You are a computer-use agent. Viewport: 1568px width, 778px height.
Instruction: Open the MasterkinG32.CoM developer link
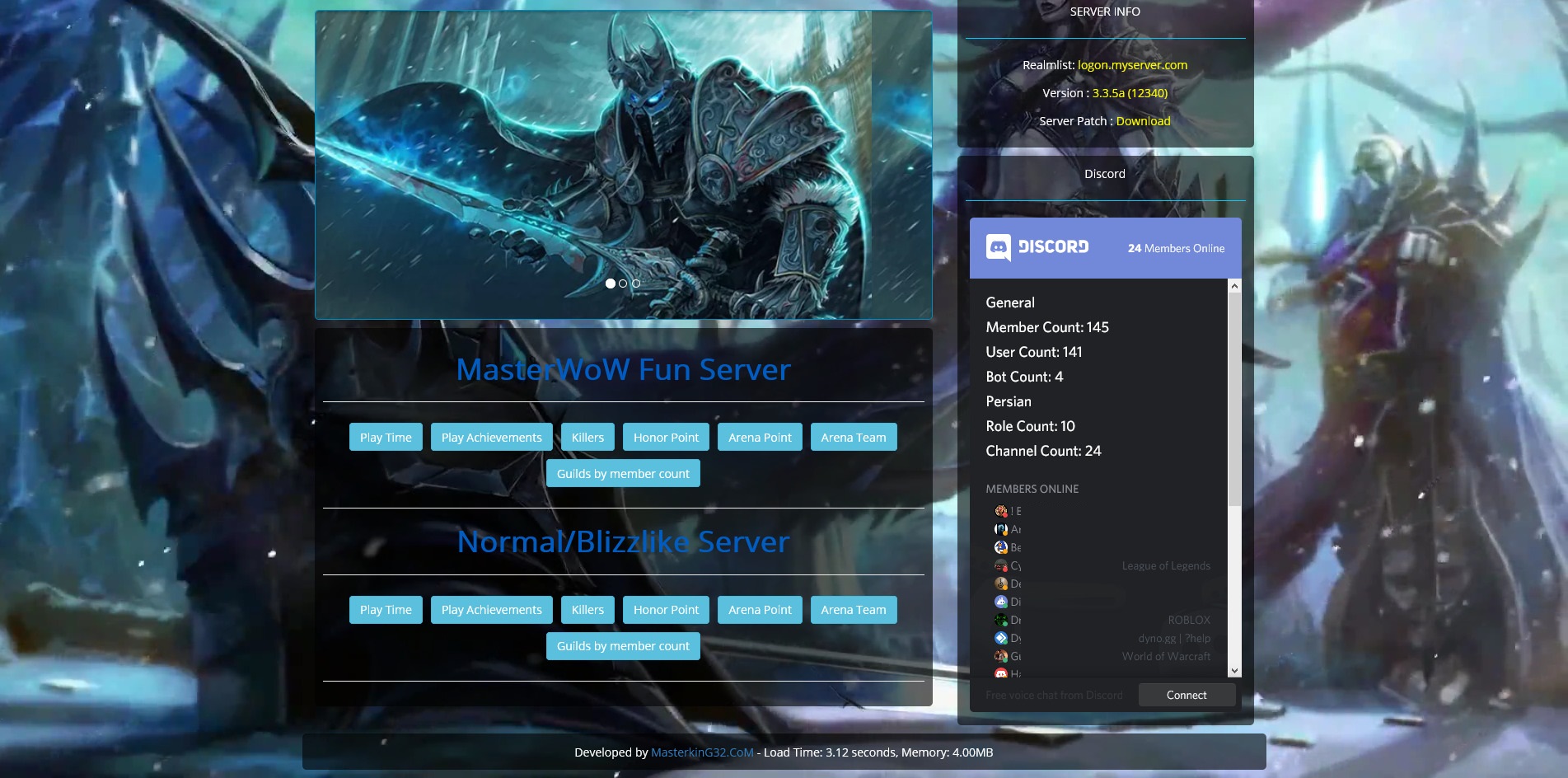click(x=702, y=752)
